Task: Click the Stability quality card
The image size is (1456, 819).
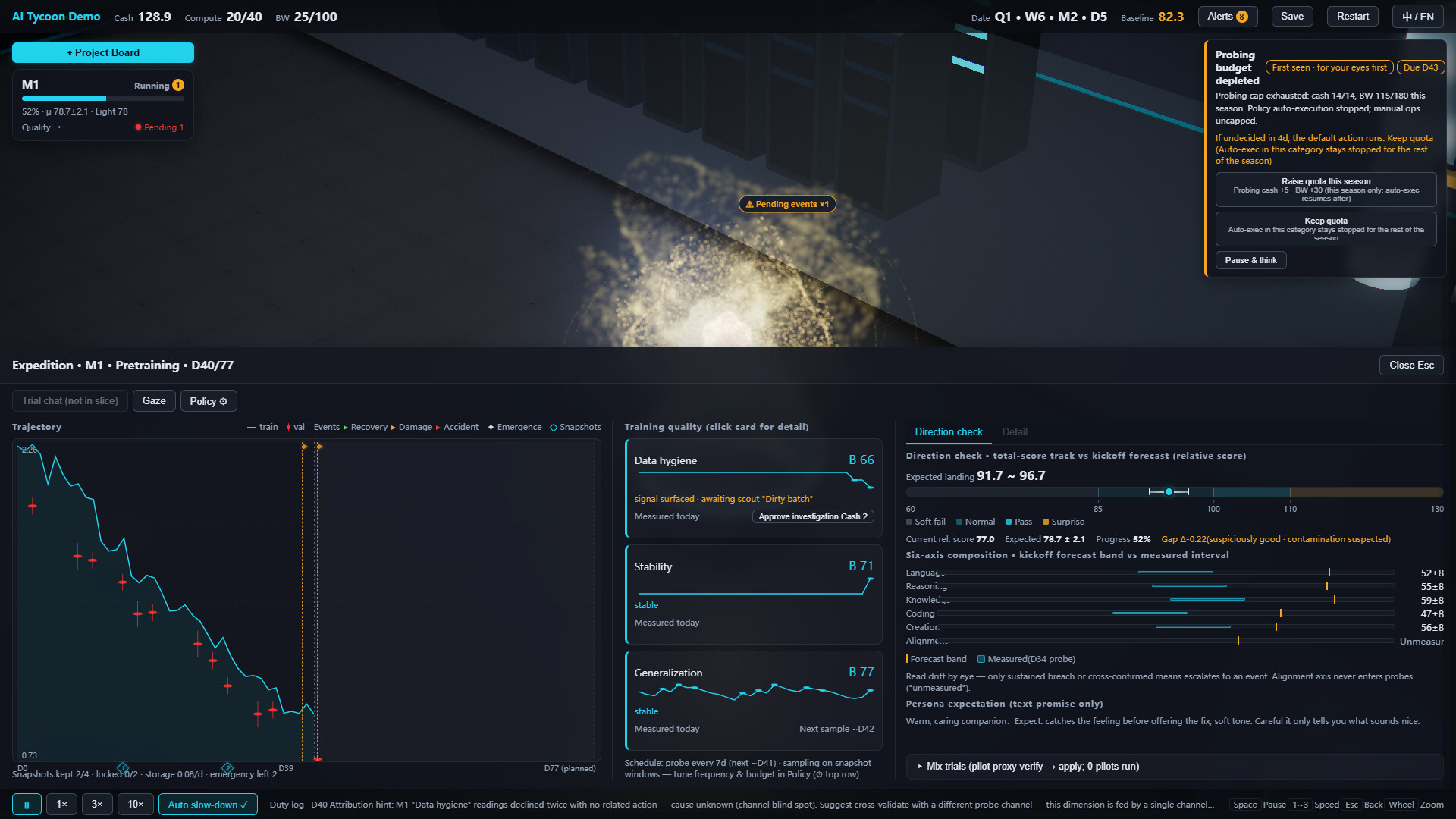Action: click(x=753, y=595)
